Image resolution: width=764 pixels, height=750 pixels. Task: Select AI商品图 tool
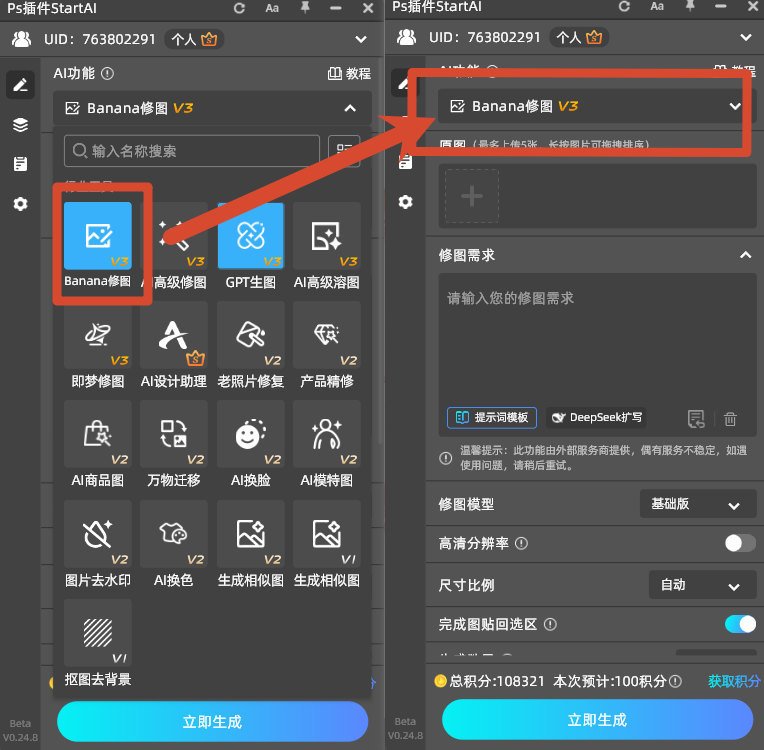click(x=97, y=434)
